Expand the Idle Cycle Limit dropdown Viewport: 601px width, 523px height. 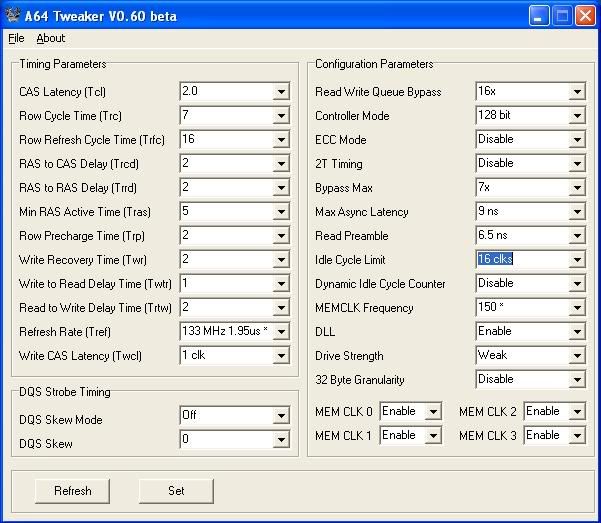point(577,260)
